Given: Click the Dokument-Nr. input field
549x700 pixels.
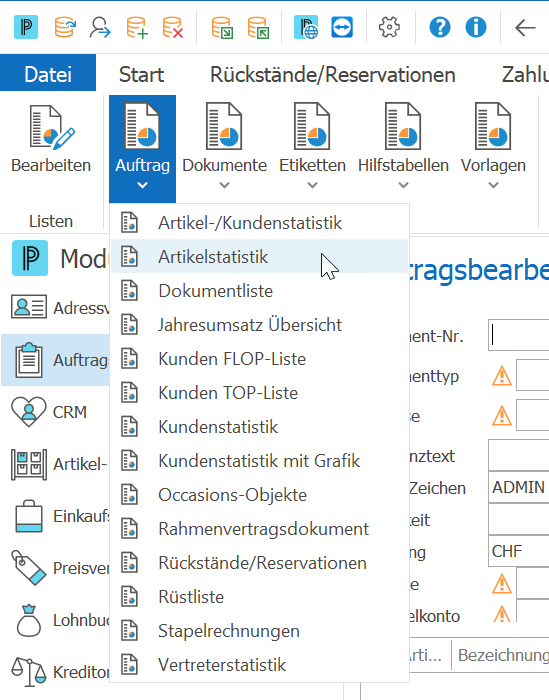Looking at the screenshot, I should coord(519,335).
